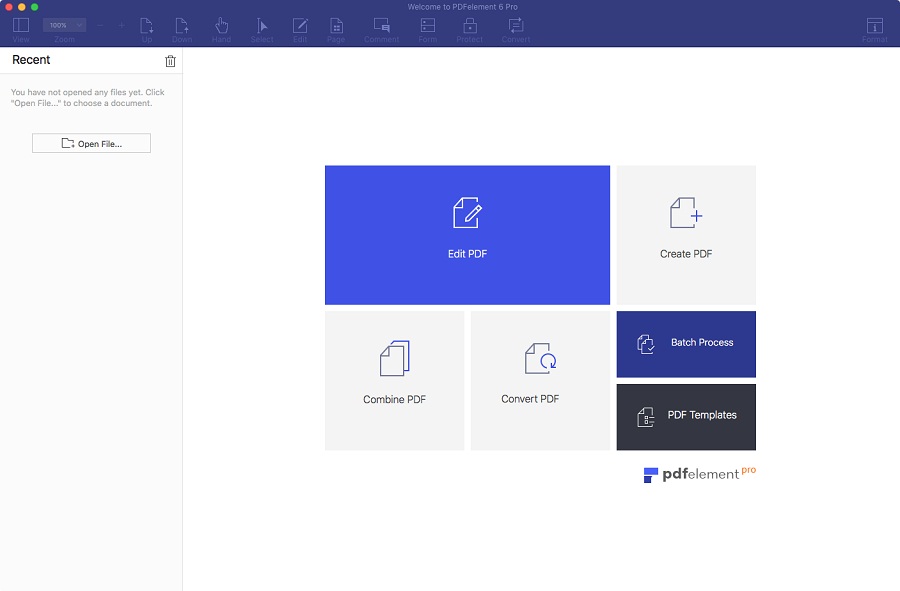Screen dimensions: 900x591
Task: Increase zoom with the plus control
Action: point(122,24)
